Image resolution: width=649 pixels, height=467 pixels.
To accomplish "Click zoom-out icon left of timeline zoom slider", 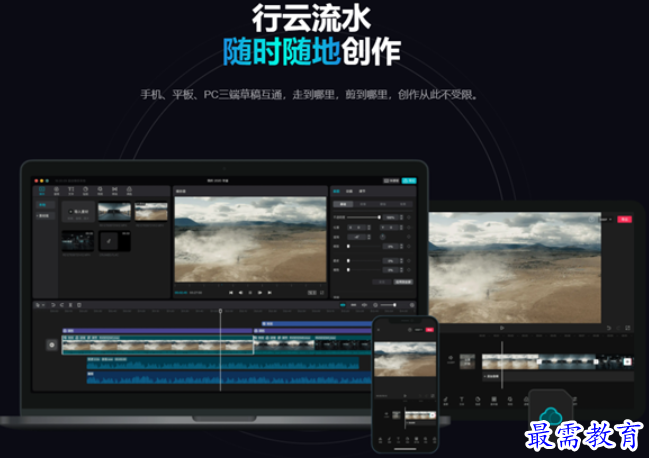I will pyautogui.click(x=375, y=305).
